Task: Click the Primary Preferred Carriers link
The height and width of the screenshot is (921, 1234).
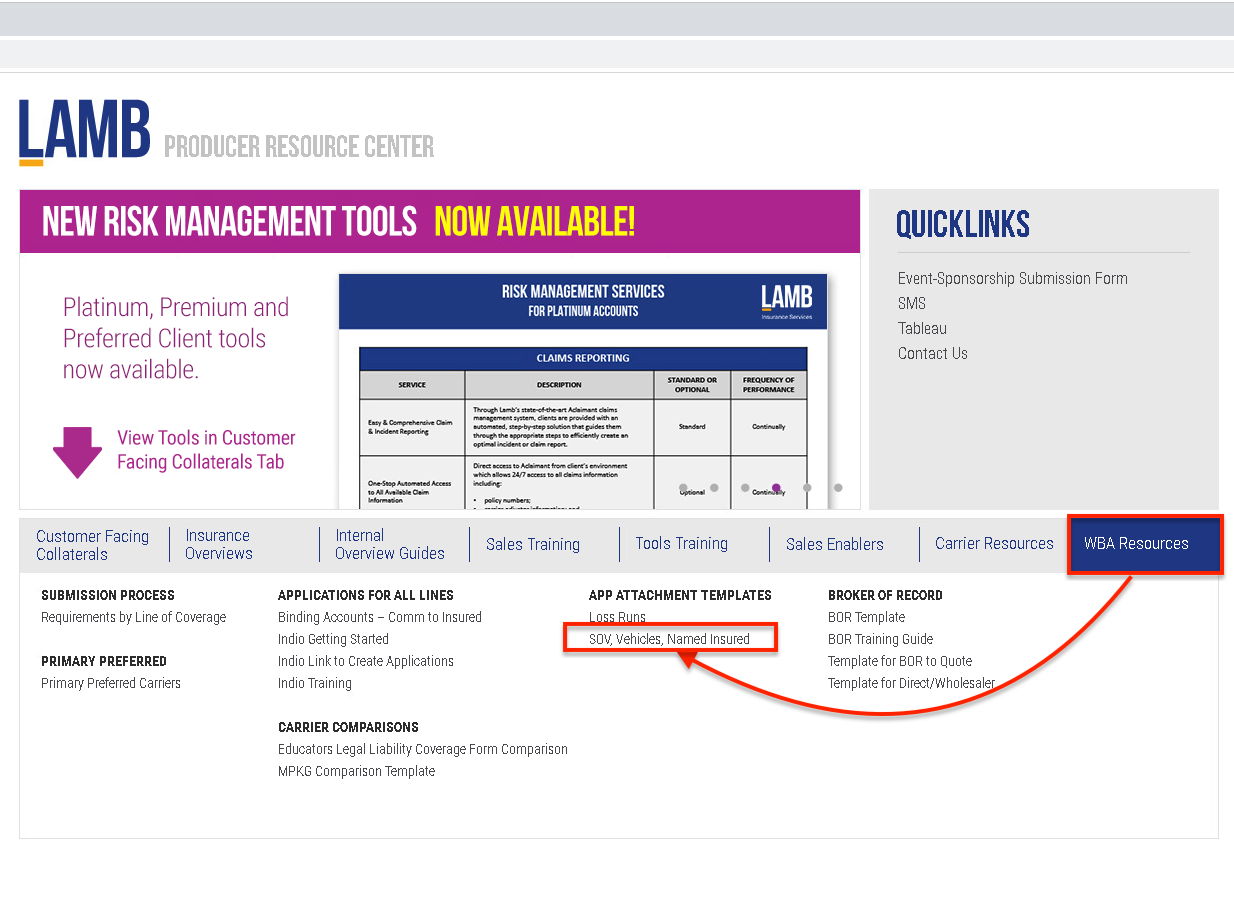Action: point(111,683)
